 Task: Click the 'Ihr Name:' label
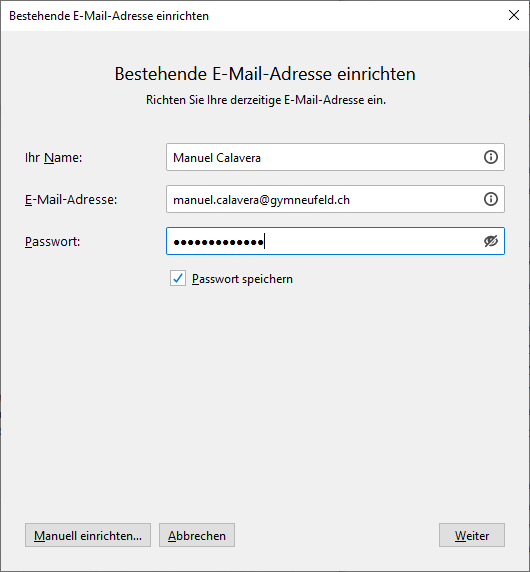[54, 158]
